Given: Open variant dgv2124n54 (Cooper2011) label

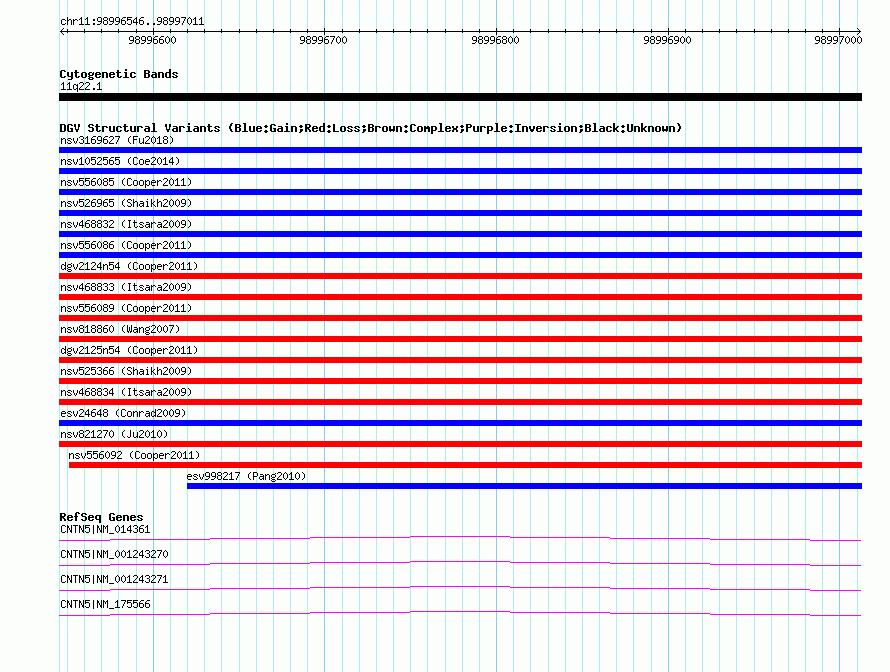Looking at the screenshot, I should click(129, 266).
